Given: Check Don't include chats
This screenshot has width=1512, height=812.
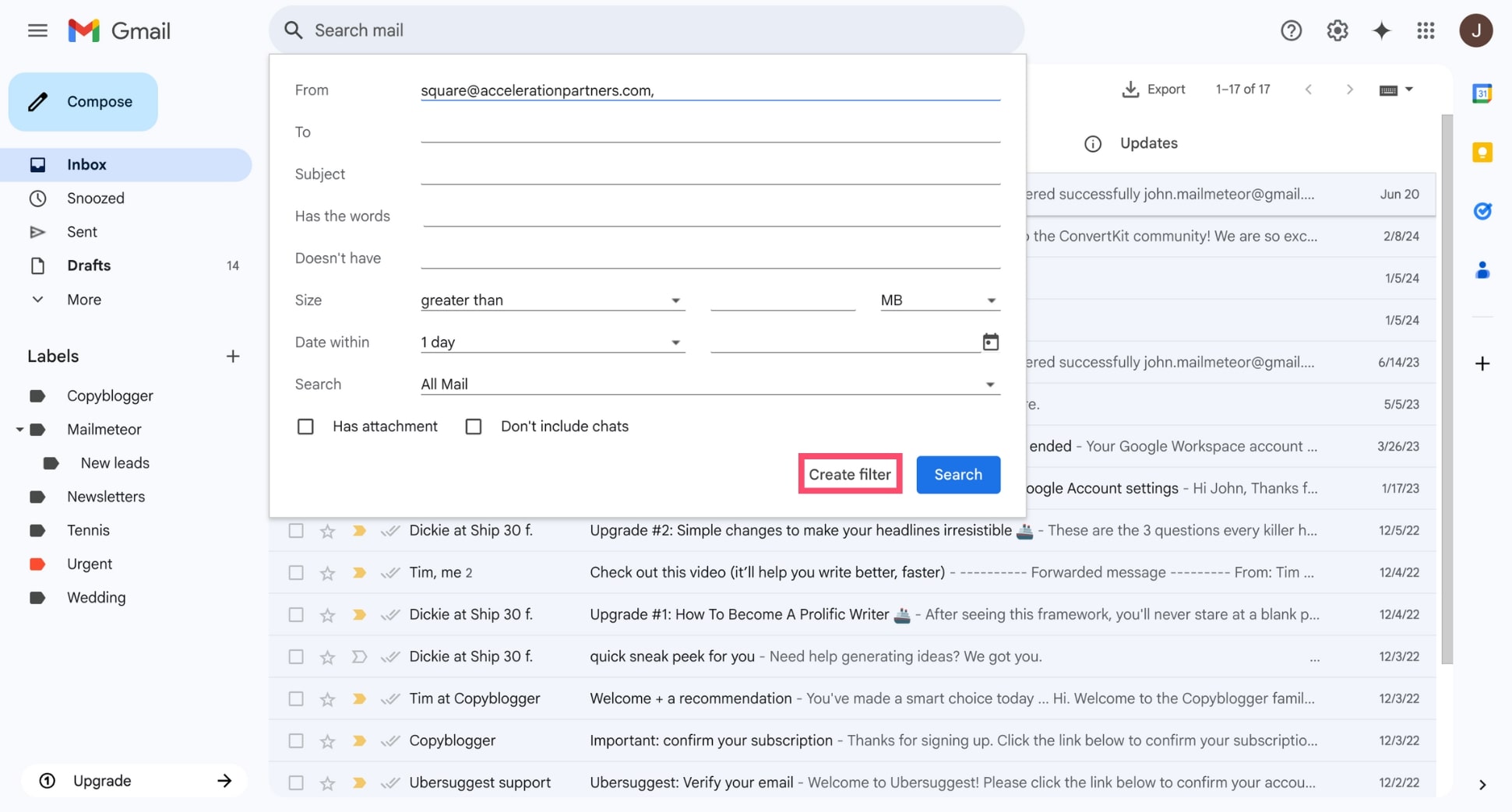Looking at the screenshot, I should click(473, 427).
